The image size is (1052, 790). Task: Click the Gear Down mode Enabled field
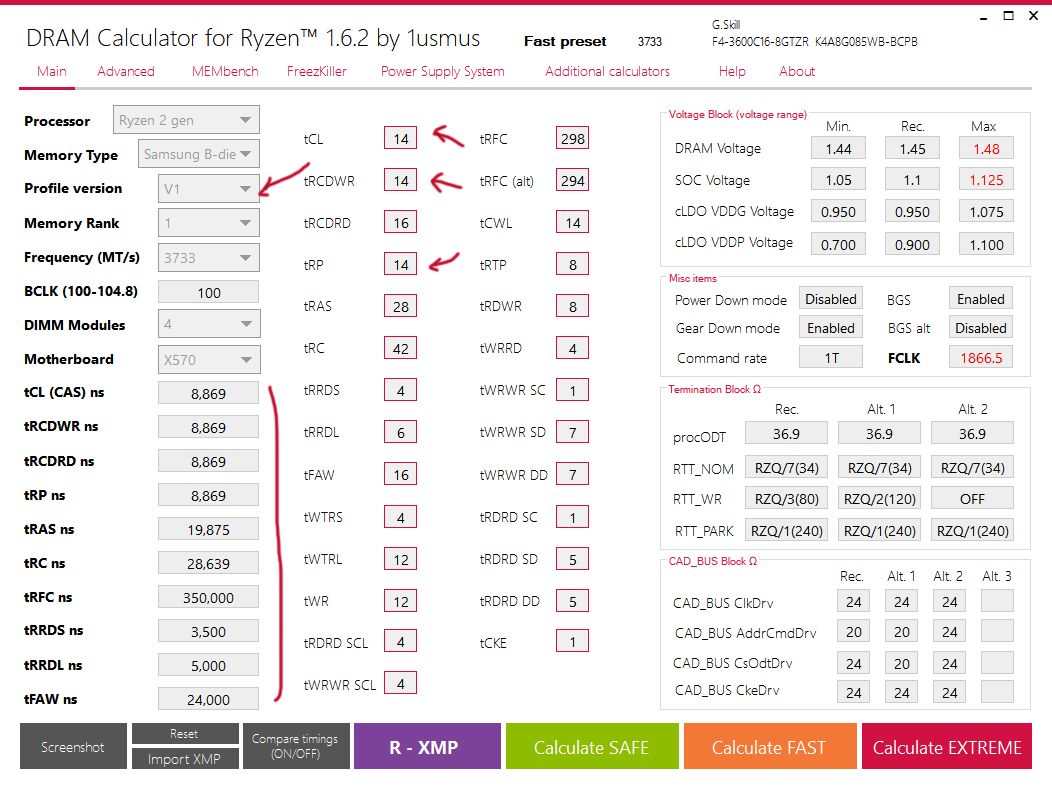click(x=831, y=328)
